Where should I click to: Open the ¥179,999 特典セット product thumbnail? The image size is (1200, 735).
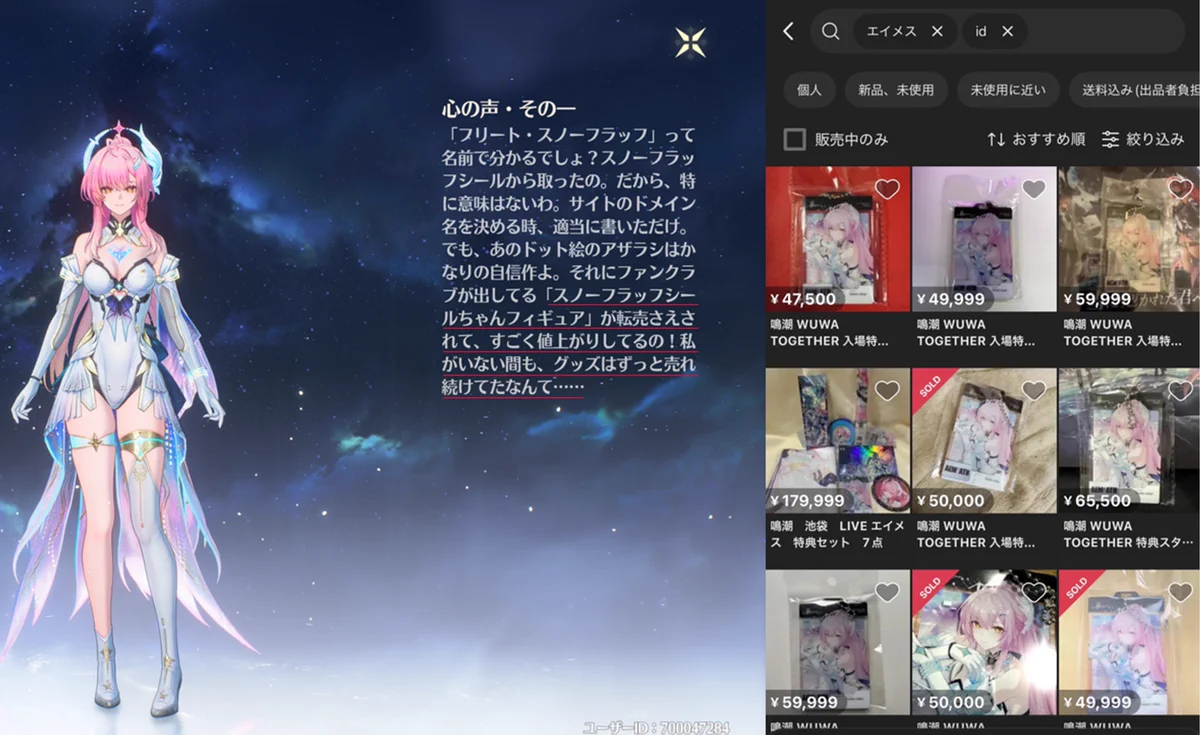pos(838,441)
